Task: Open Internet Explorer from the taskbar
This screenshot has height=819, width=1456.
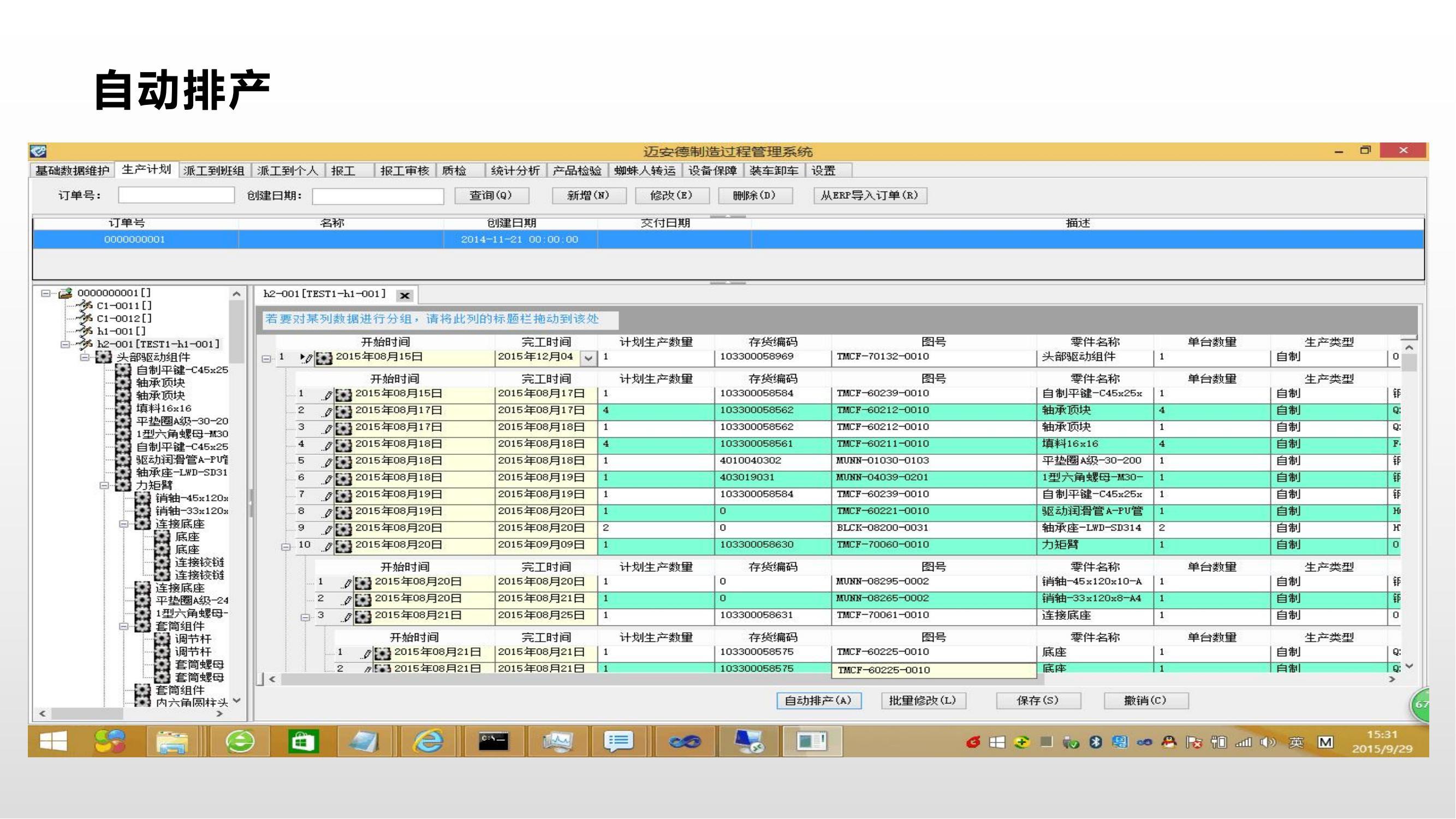Action: (429, 741)
